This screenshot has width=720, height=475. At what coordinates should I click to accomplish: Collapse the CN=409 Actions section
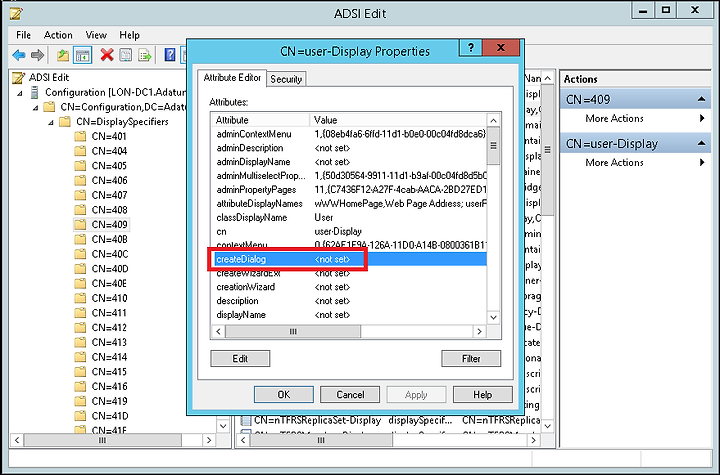point(701,99)
